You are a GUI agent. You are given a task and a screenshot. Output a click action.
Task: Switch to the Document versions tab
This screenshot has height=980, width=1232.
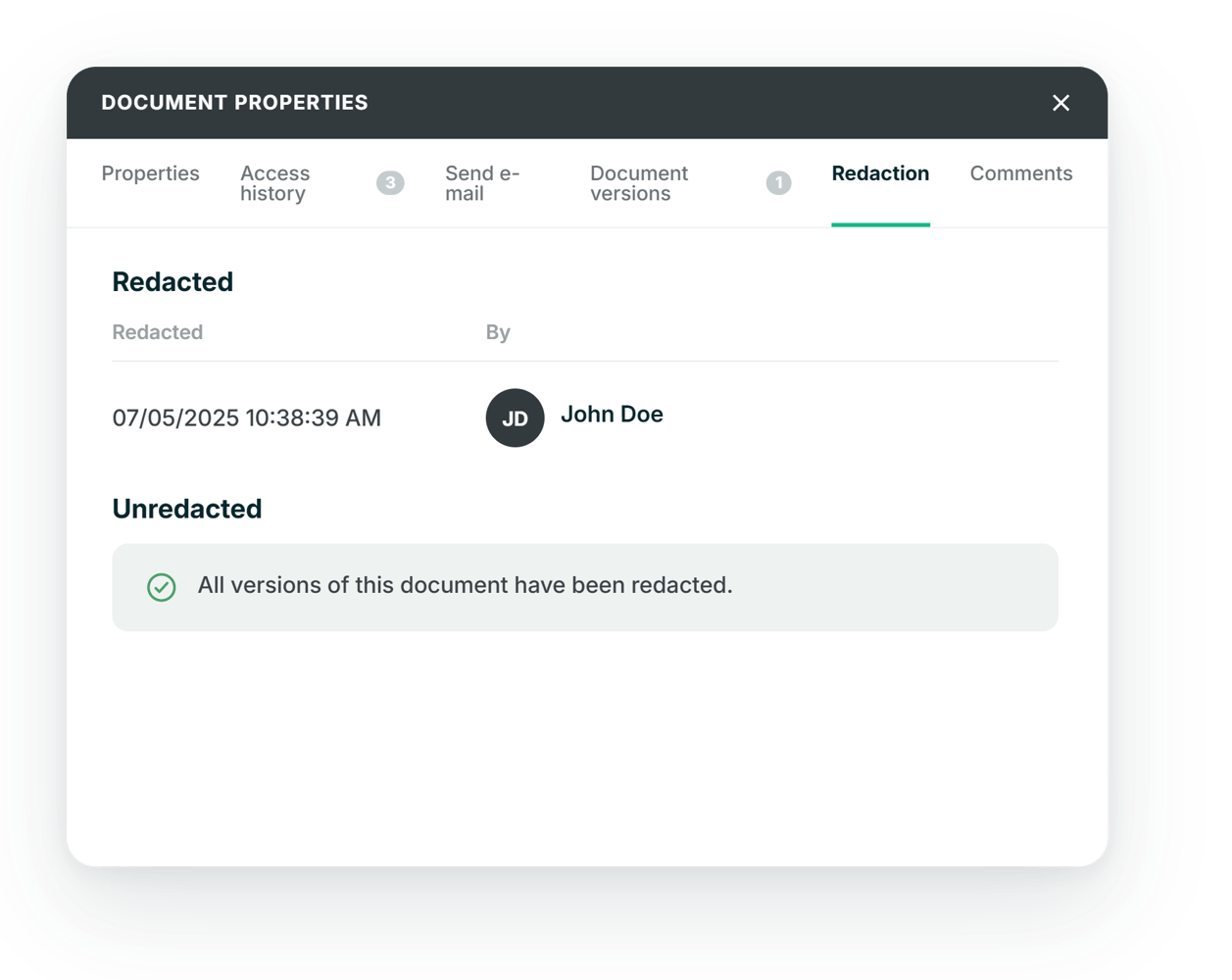(x=639, y=183)
